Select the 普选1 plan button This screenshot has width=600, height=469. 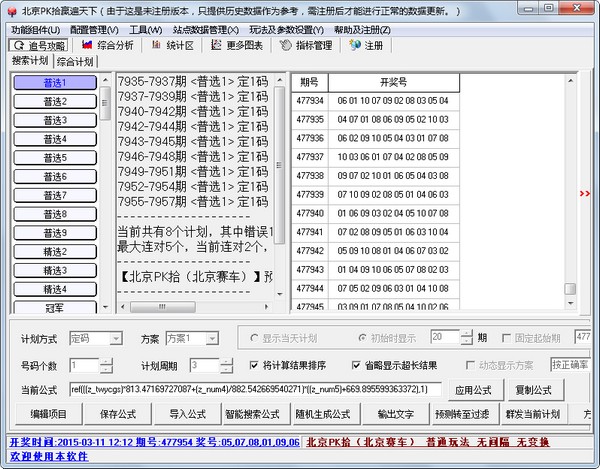(55, 83)
